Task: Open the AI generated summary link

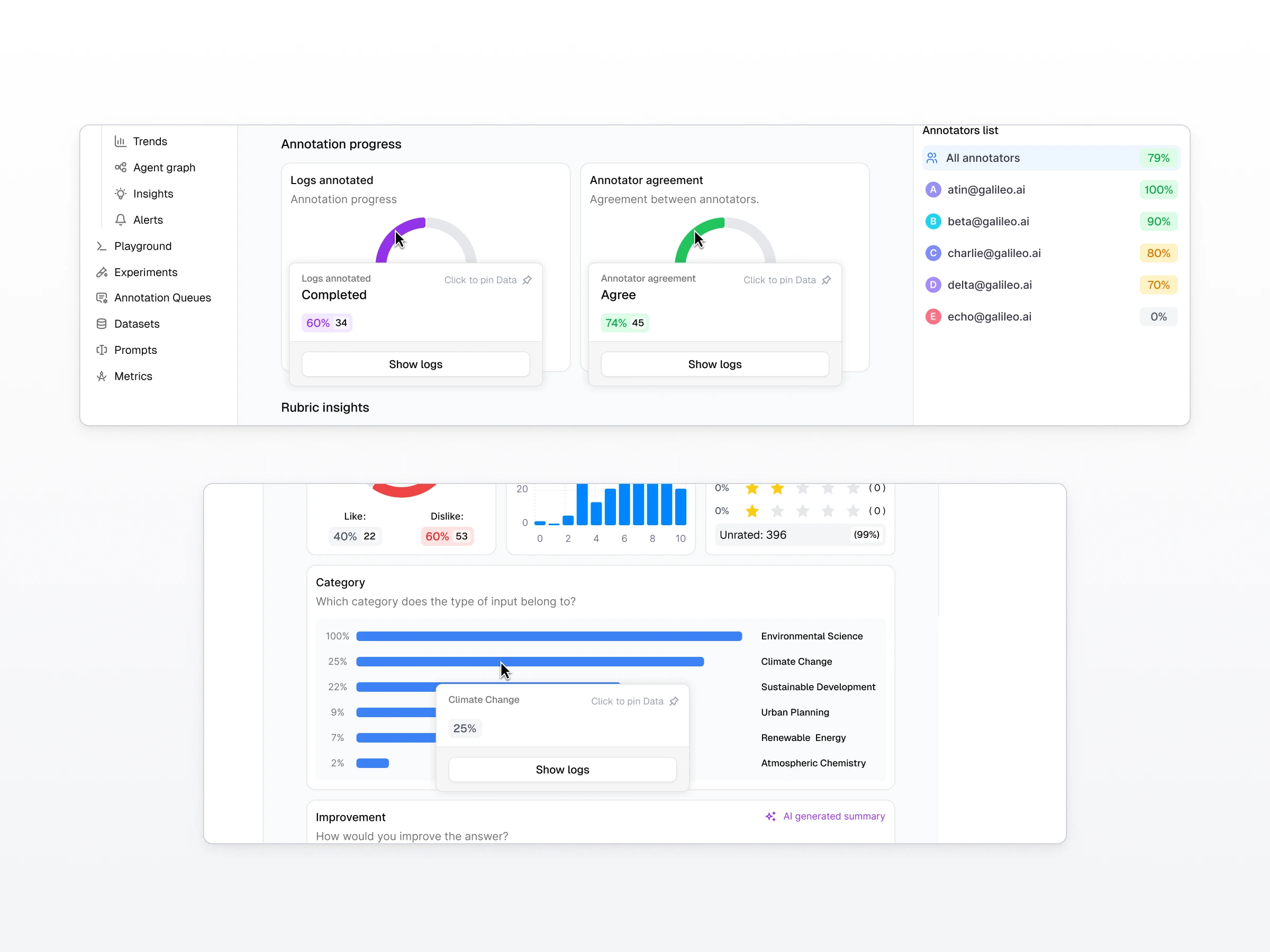Action: (x=833, y=816)
